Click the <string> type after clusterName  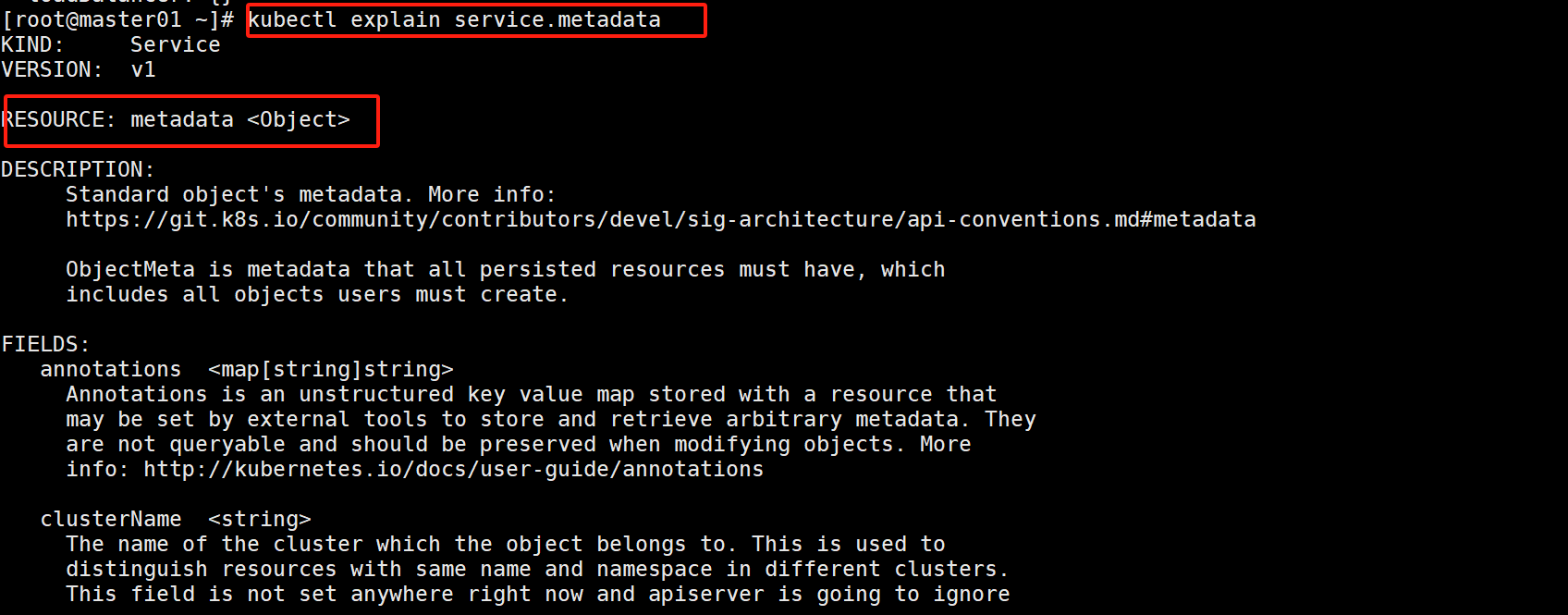260,519
